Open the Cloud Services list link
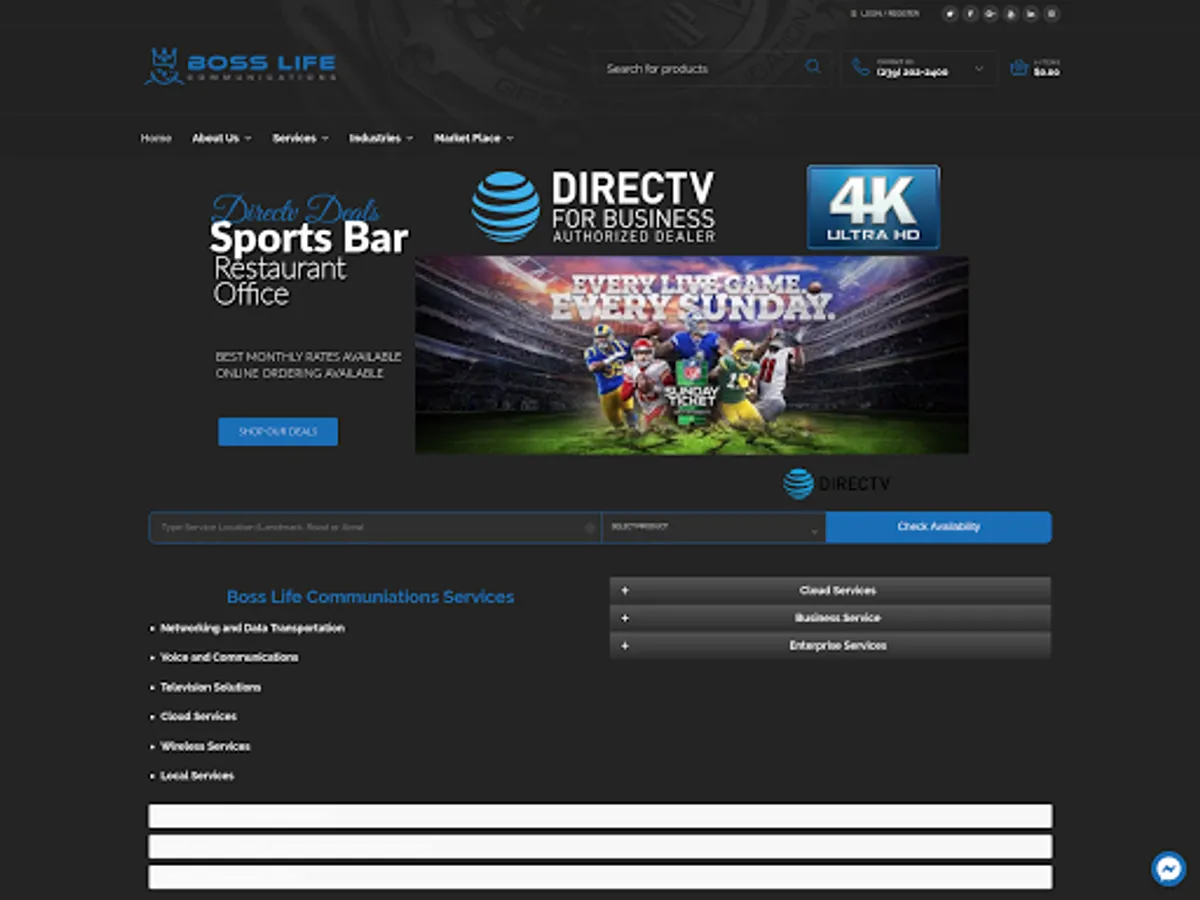Viewport: 1200px width, 900px height. point(199,716)
